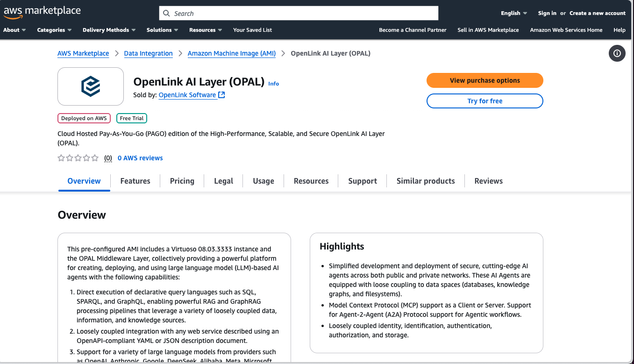The image size is (634, 364).
Task: Click the Free Trial badge
Action: click(x=131, y=118)
